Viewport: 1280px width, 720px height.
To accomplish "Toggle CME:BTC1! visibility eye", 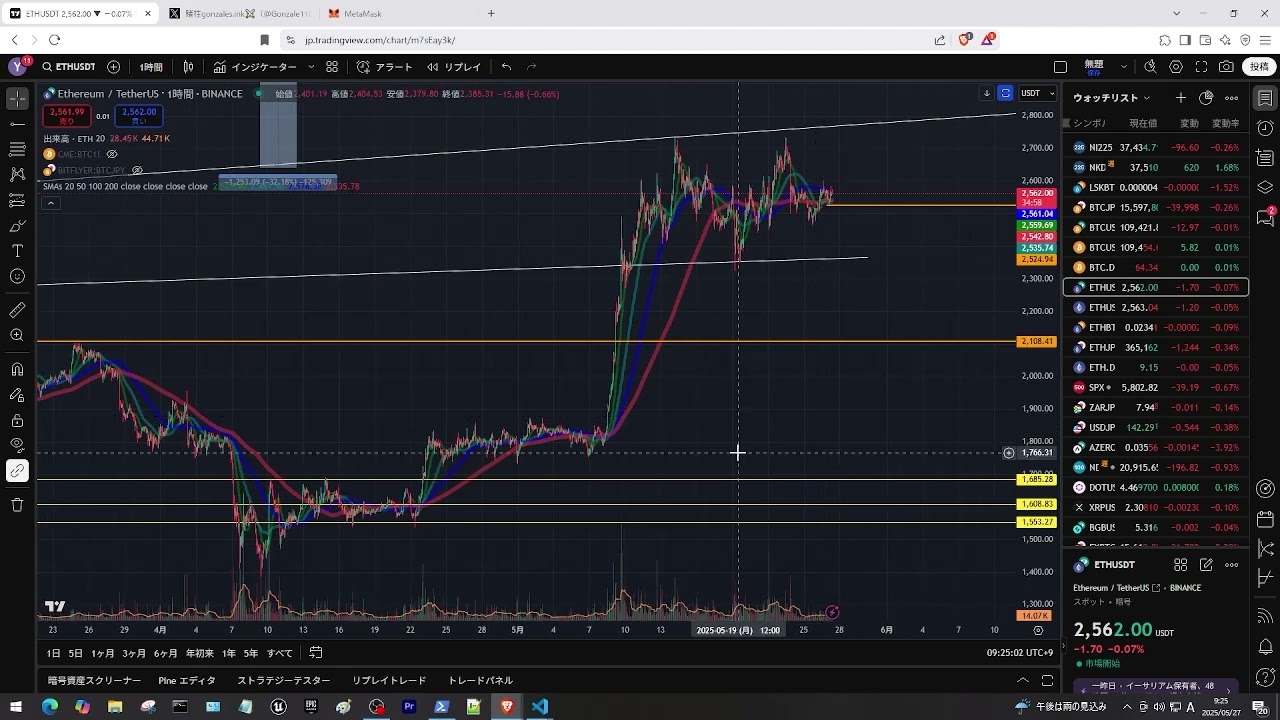I will click(x=112, y=154).
